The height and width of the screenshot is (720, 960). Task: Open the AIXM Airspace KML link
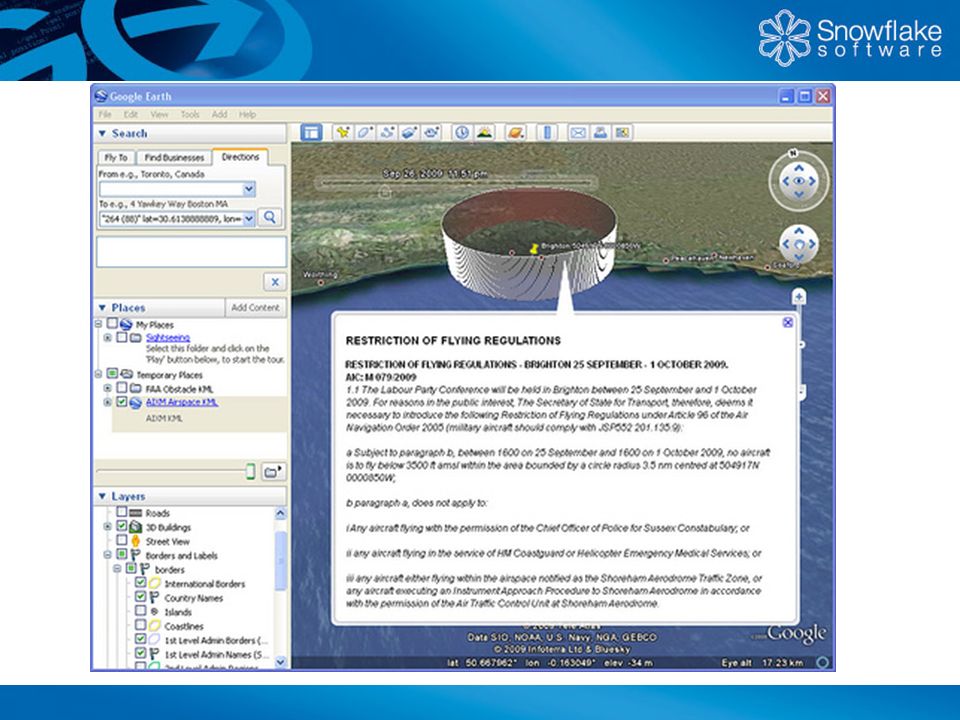point(181,402)
